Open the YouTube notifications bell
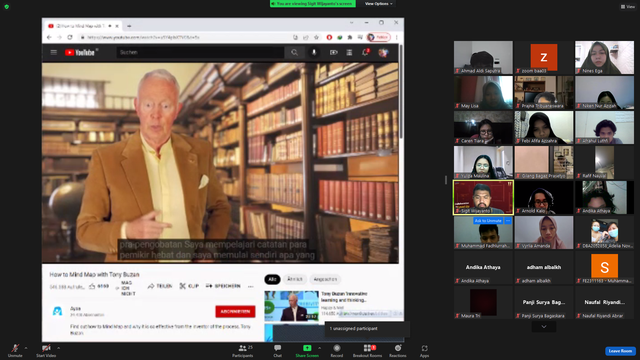 point(365,52)
